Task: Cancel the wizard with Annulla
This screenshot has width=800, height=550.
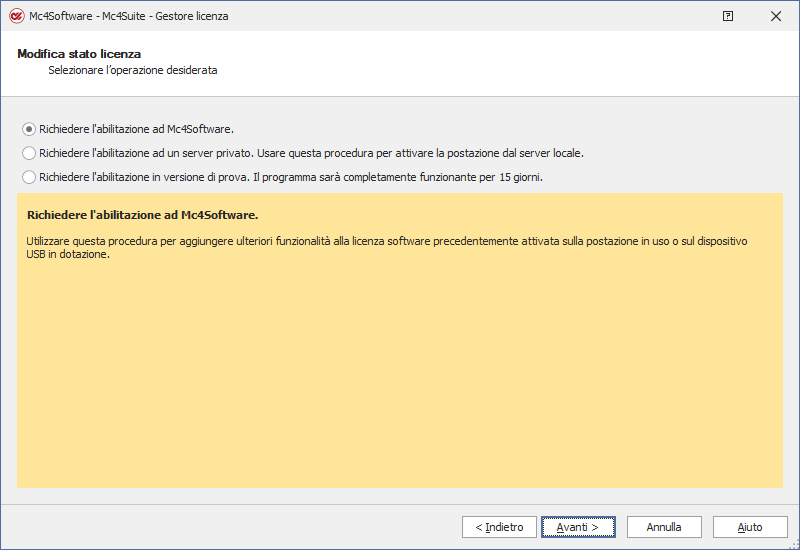Action: (x=664, y=527)
